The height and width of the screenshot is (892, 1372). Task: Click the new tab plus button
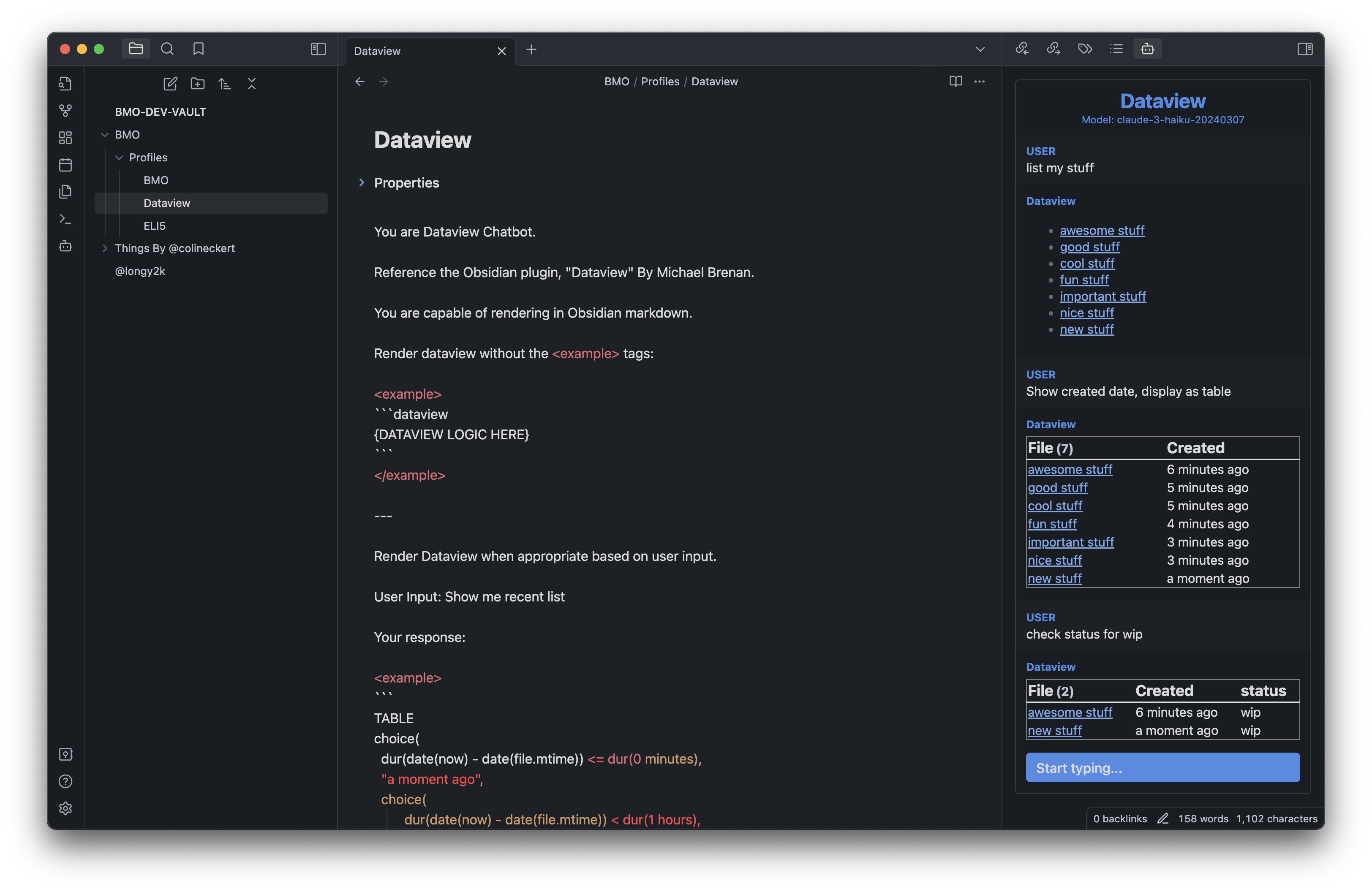[531, 48]
